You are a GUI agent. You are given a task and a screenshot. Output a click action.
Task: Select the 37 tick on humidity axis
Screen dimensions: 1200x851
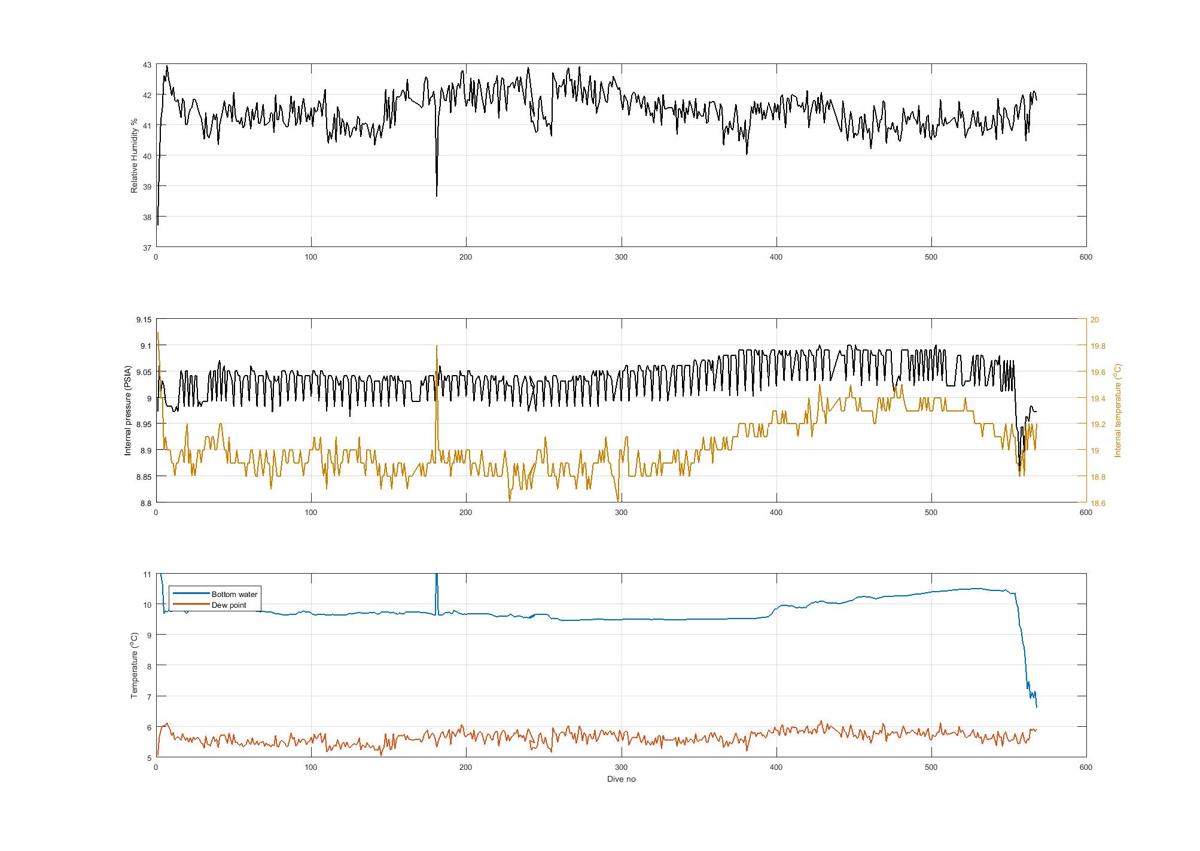147,247
